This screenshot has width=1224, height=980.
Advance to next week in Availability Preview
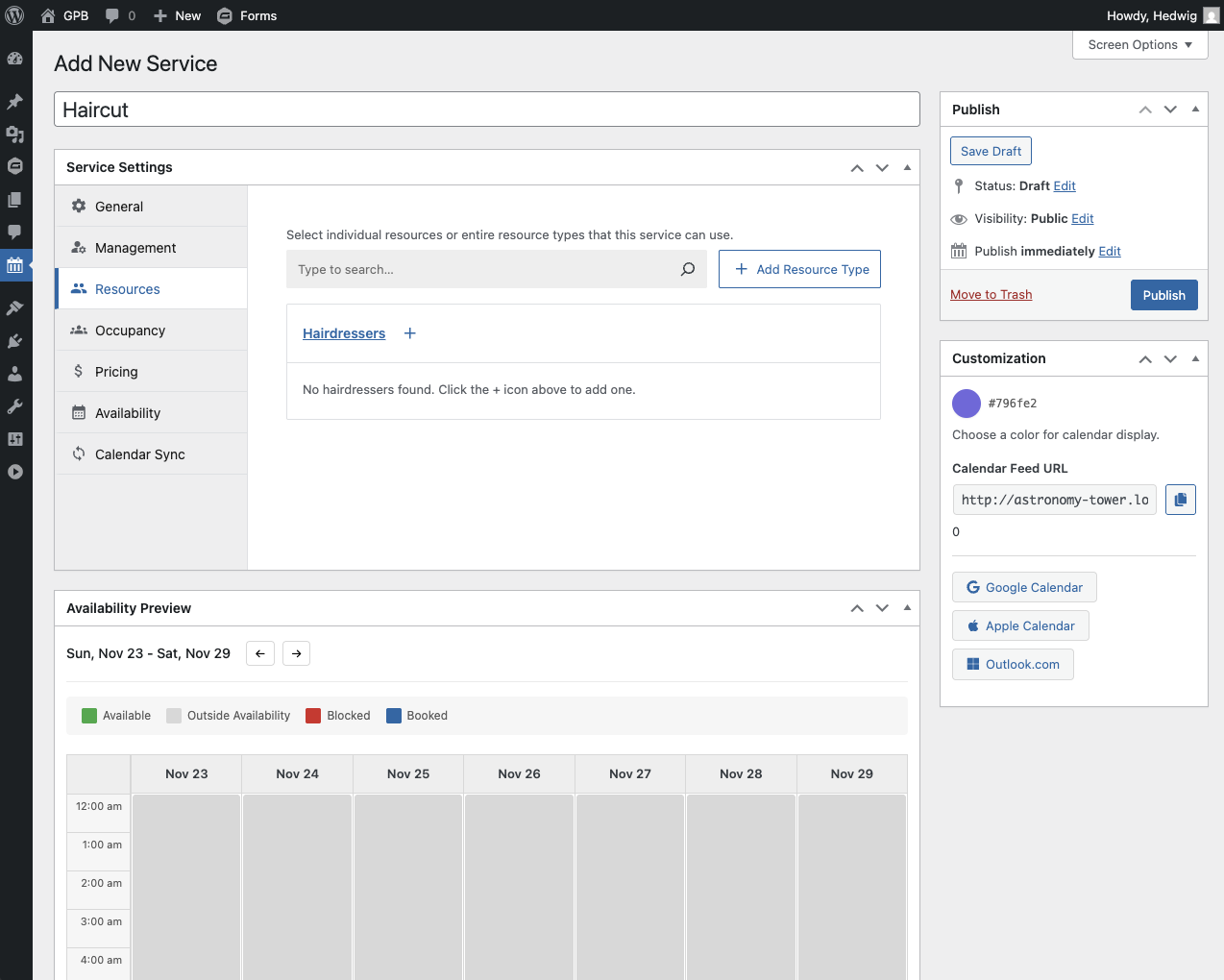(297, 653)
